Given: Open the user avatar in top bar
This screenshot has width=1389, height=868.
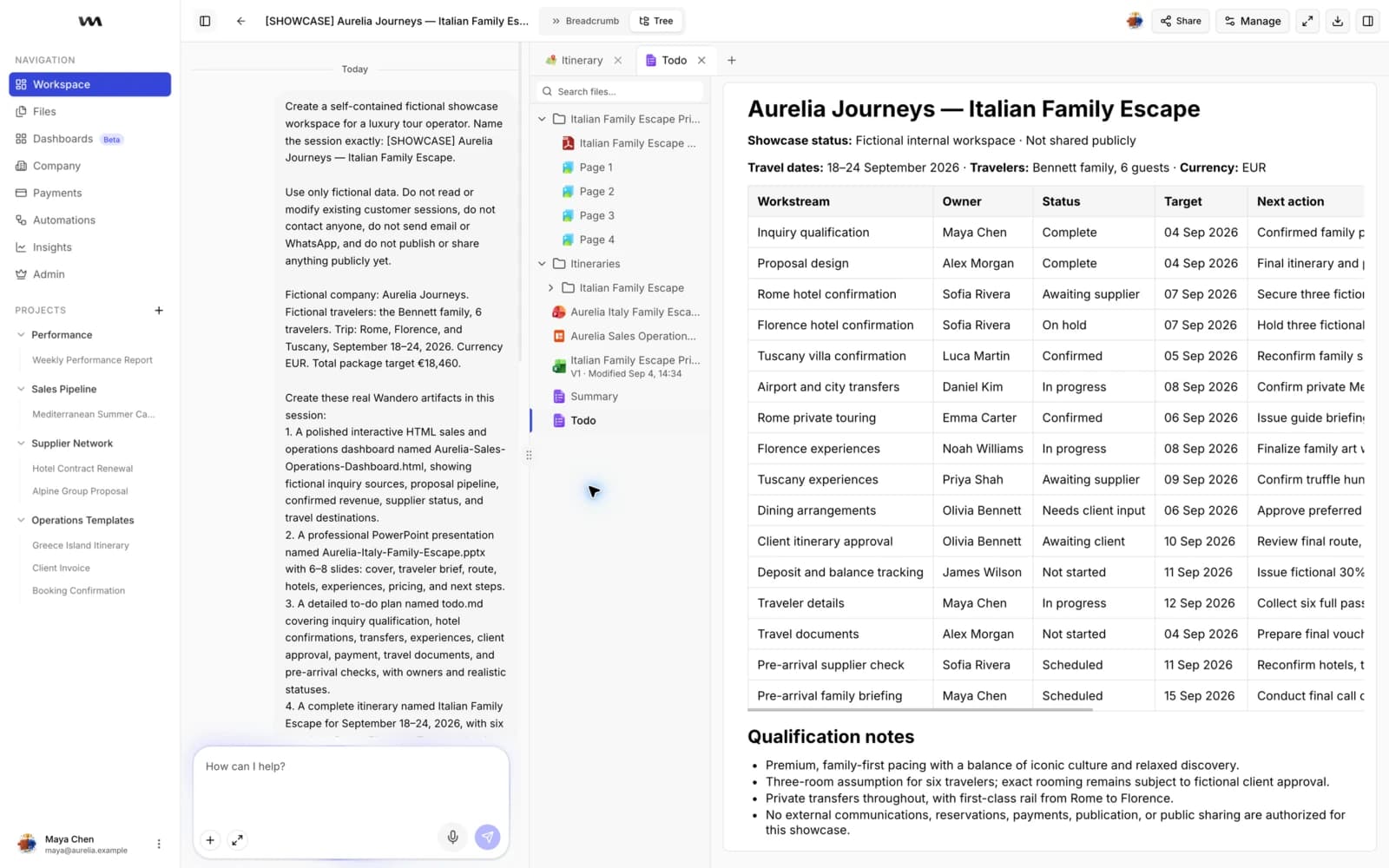Looking at the screenshot, I should coord(1134,21).
